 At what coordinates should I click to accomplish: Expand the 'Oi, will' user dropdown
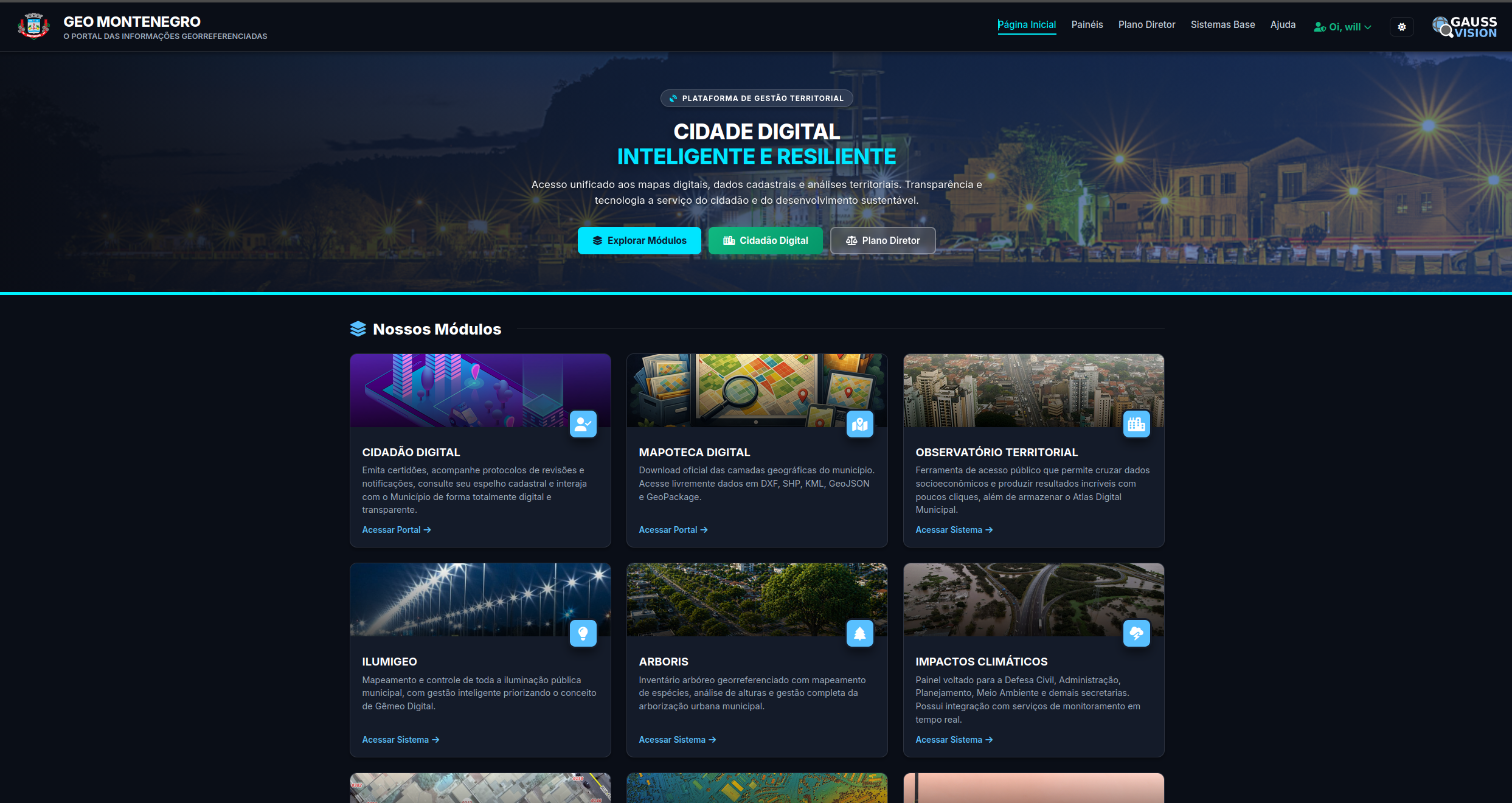[x=1342, y=27]
